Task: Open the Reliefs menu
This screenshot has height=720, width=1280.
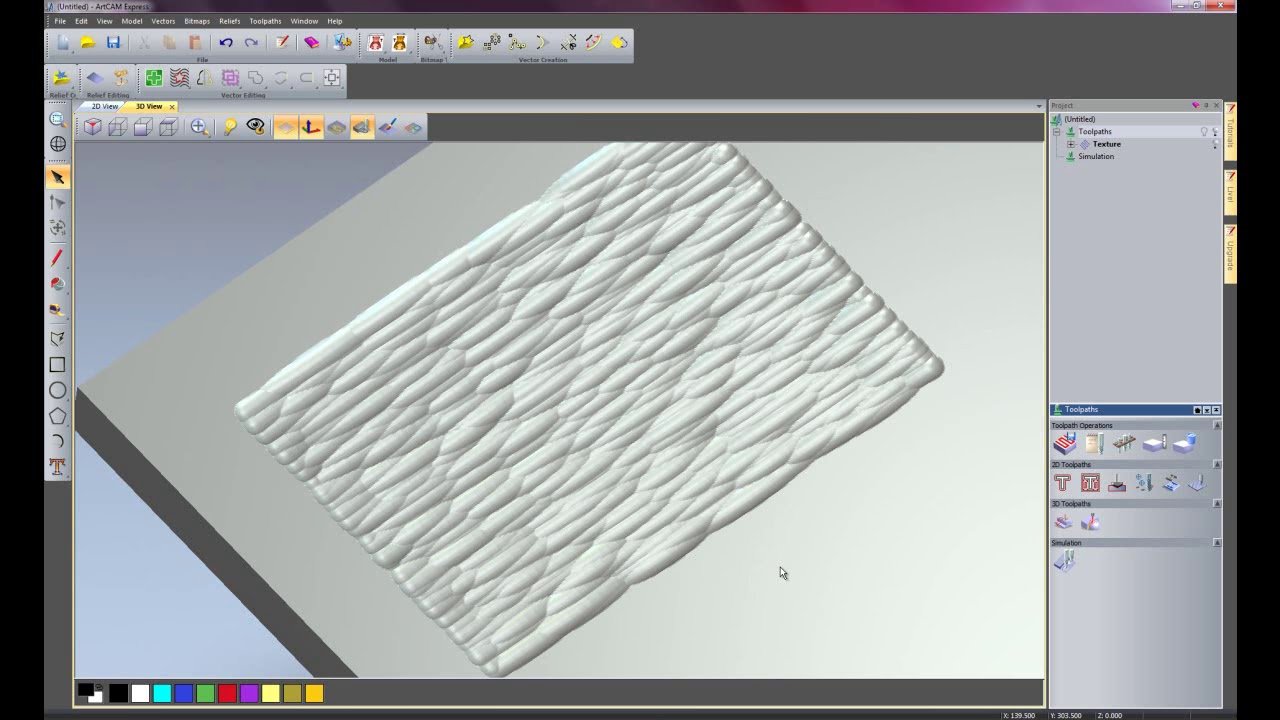Action: [x=229, y=21]
